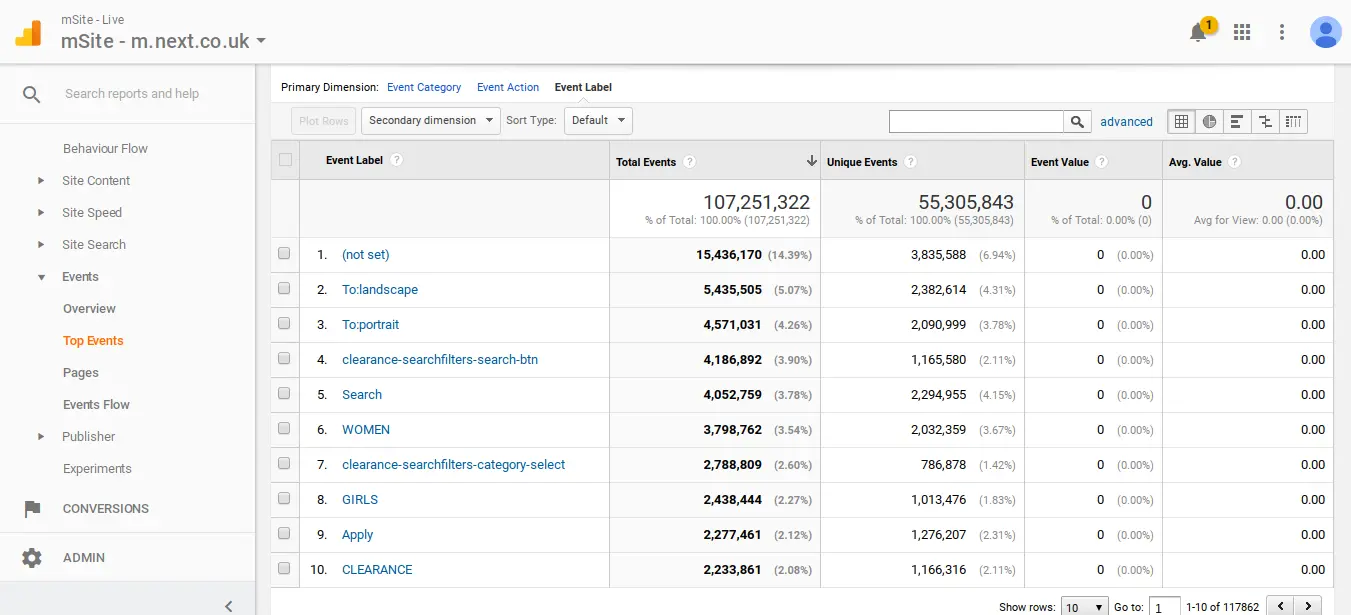Open the clearance-searchfilters-category-select label
Viewport: 1351px width, 615px height.
click(453, 465)
